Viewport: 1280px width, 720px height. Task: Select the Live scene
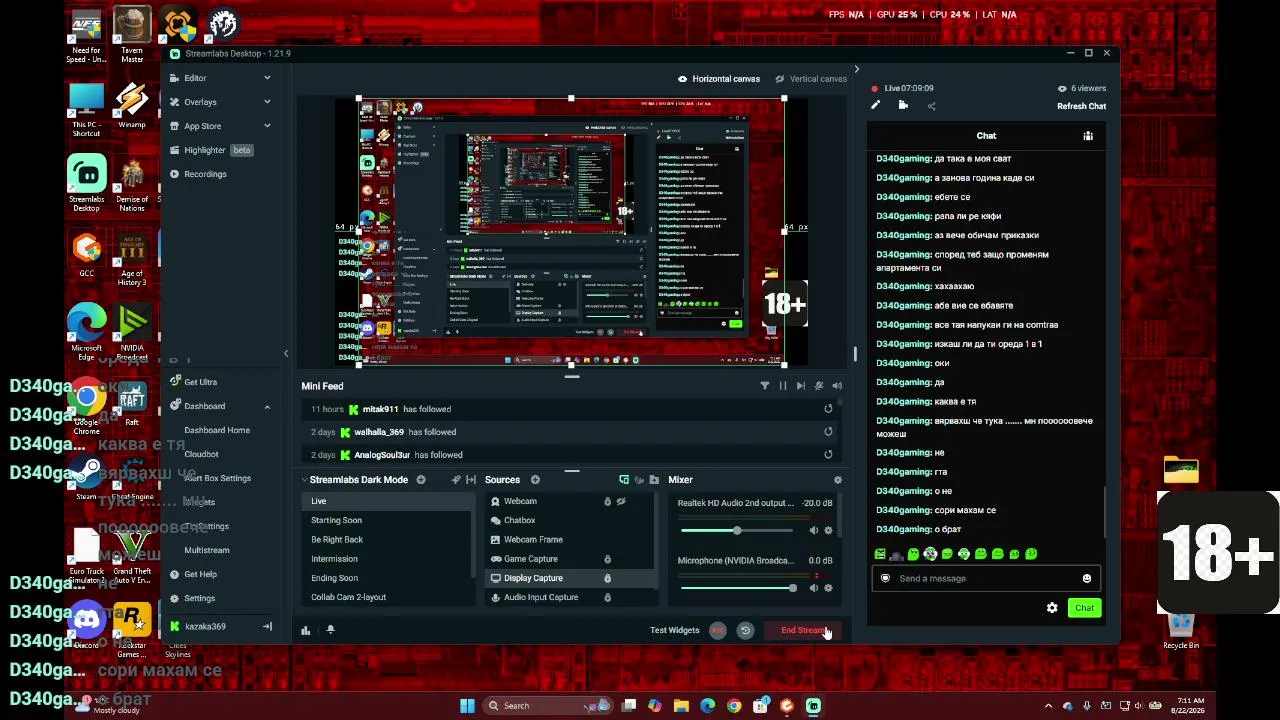pyautogui.click(x=387, y=501)
